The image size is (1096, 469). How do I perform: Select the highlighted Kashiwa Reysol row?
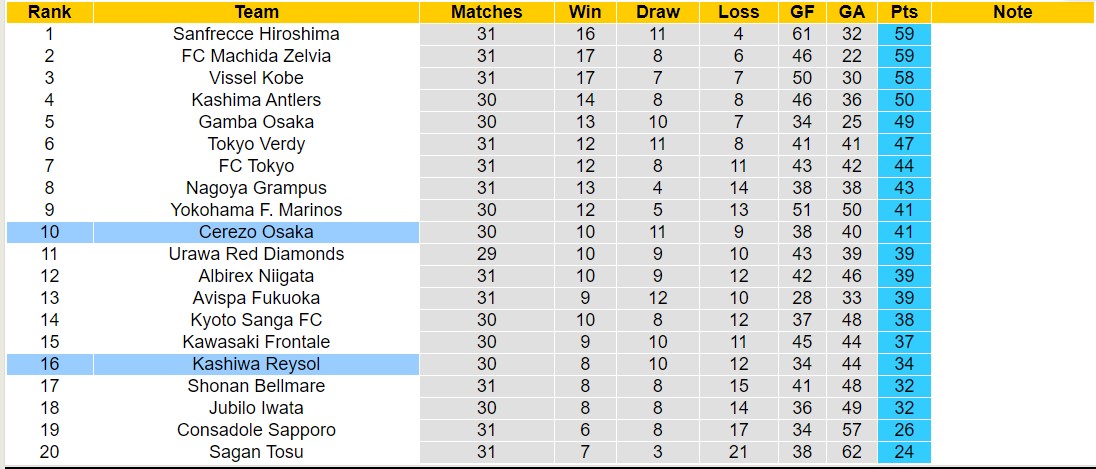[x=256, y=364]
